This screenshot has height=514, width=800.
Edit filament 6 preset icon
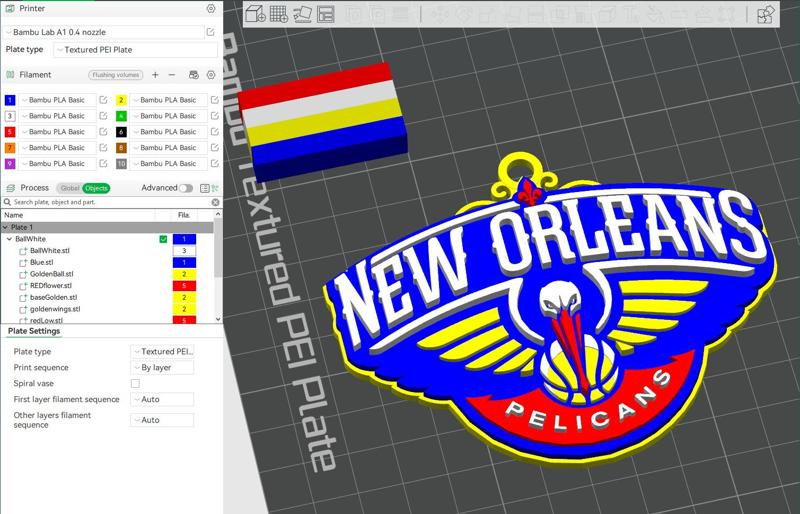(x=215, y=132)
